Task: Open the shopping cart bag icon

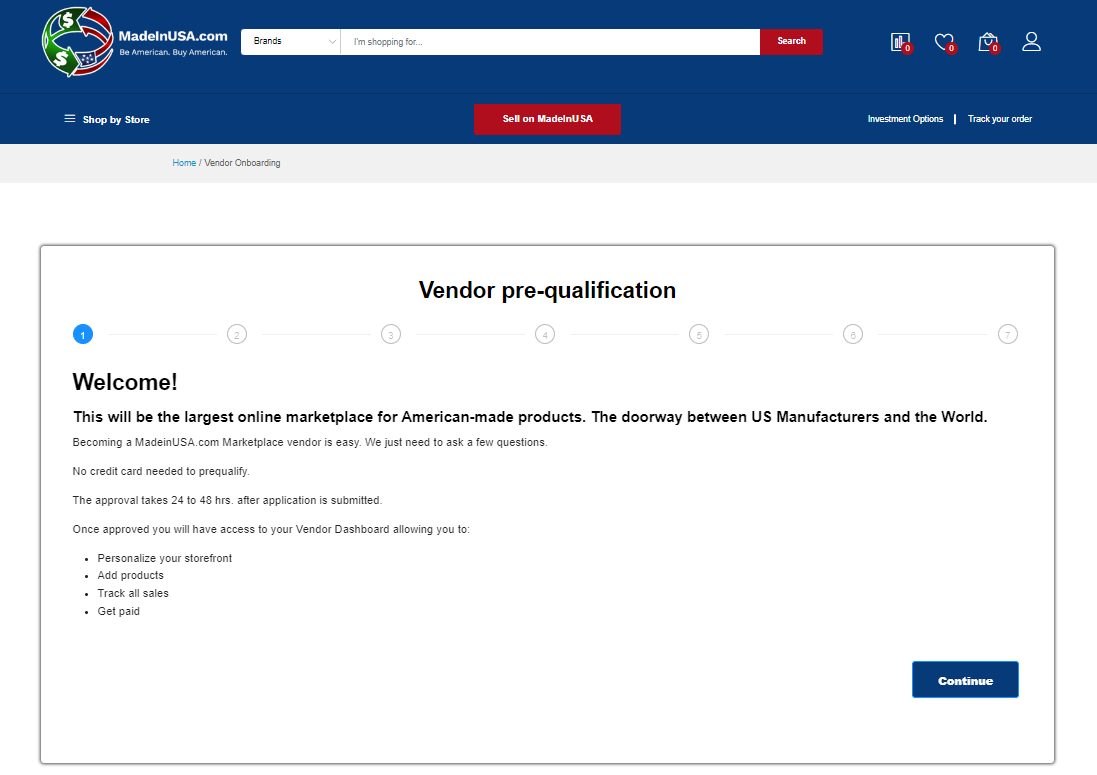Action: click(x=988, y=42)
